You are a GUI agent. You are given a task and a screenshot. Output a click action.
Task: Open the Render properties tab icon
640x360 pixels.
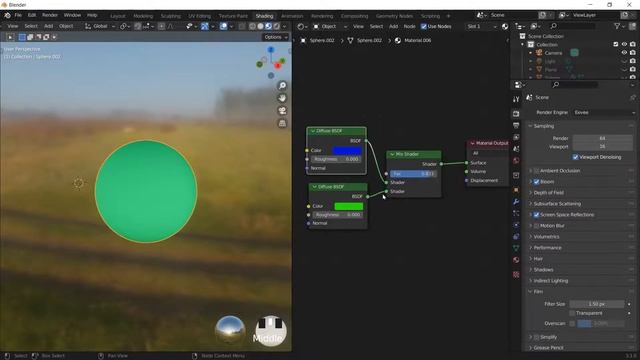click(x=516, y=113)
